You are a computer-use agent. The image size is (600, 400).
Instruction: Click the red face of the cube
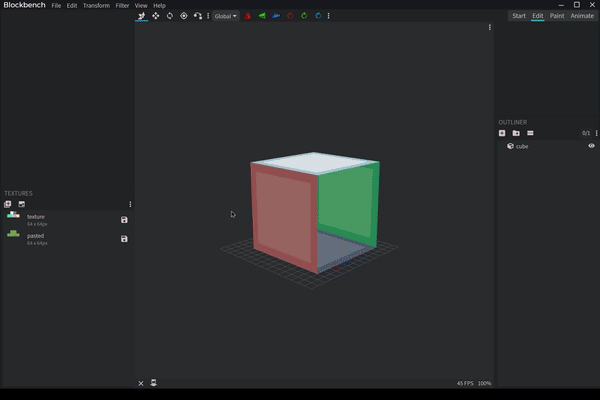[x=284, y=216]
